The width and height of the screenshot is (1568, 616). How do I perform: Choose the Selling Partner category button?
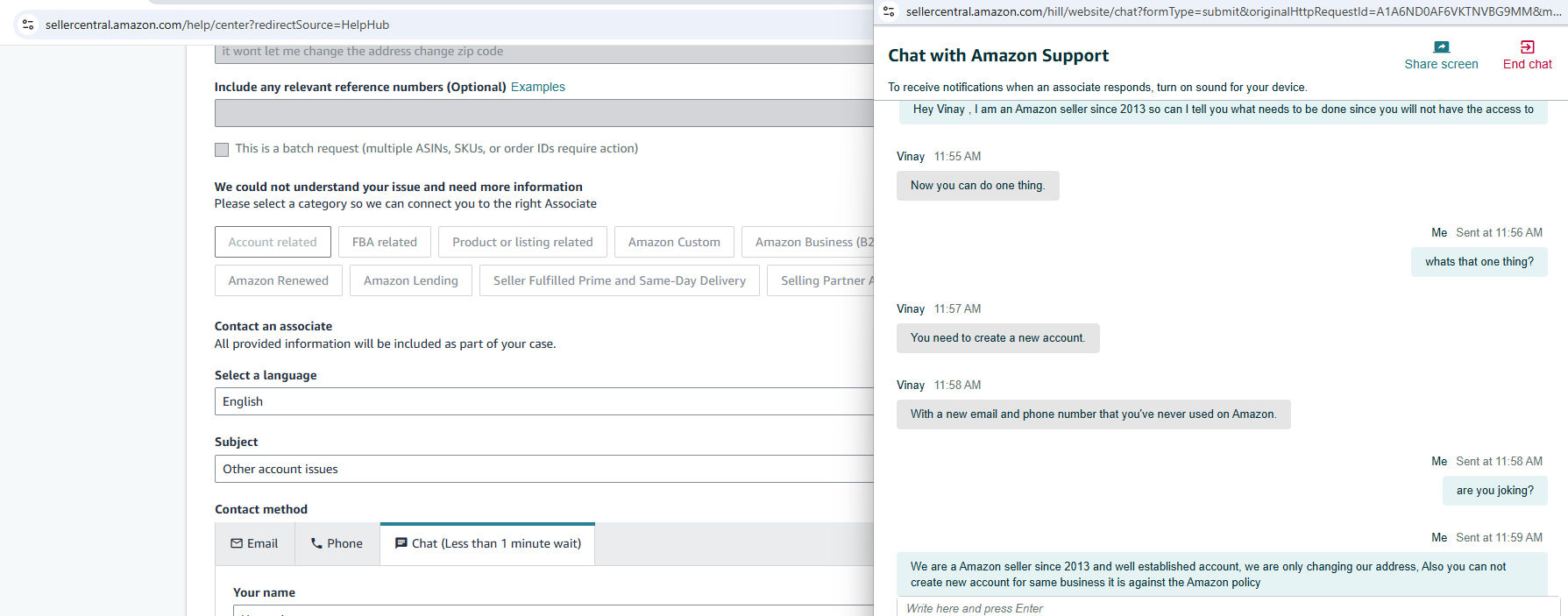pyautogui.click(x=821, y=280)
